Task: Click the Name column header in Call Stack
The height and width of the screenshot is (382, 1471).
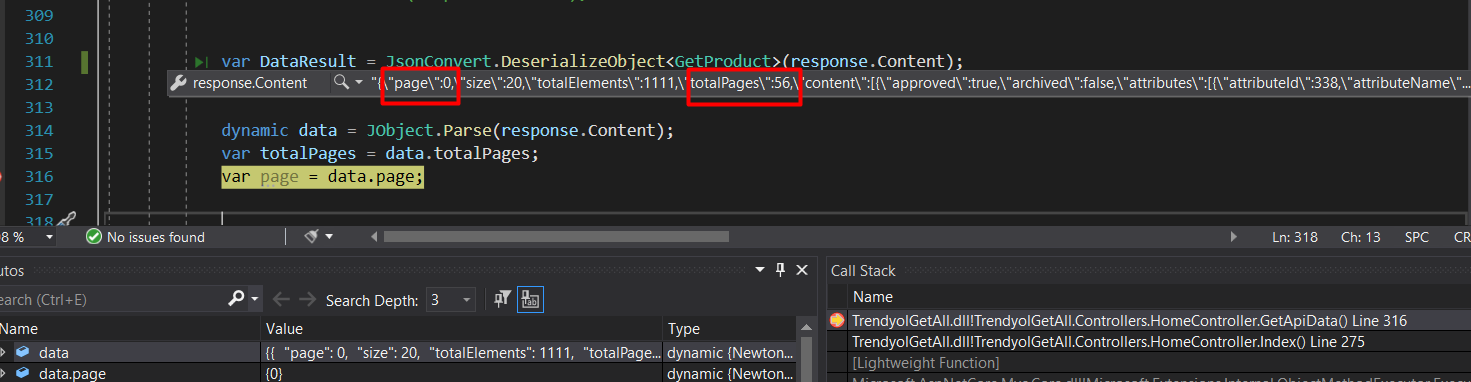Action: click(x=873, y=297)
